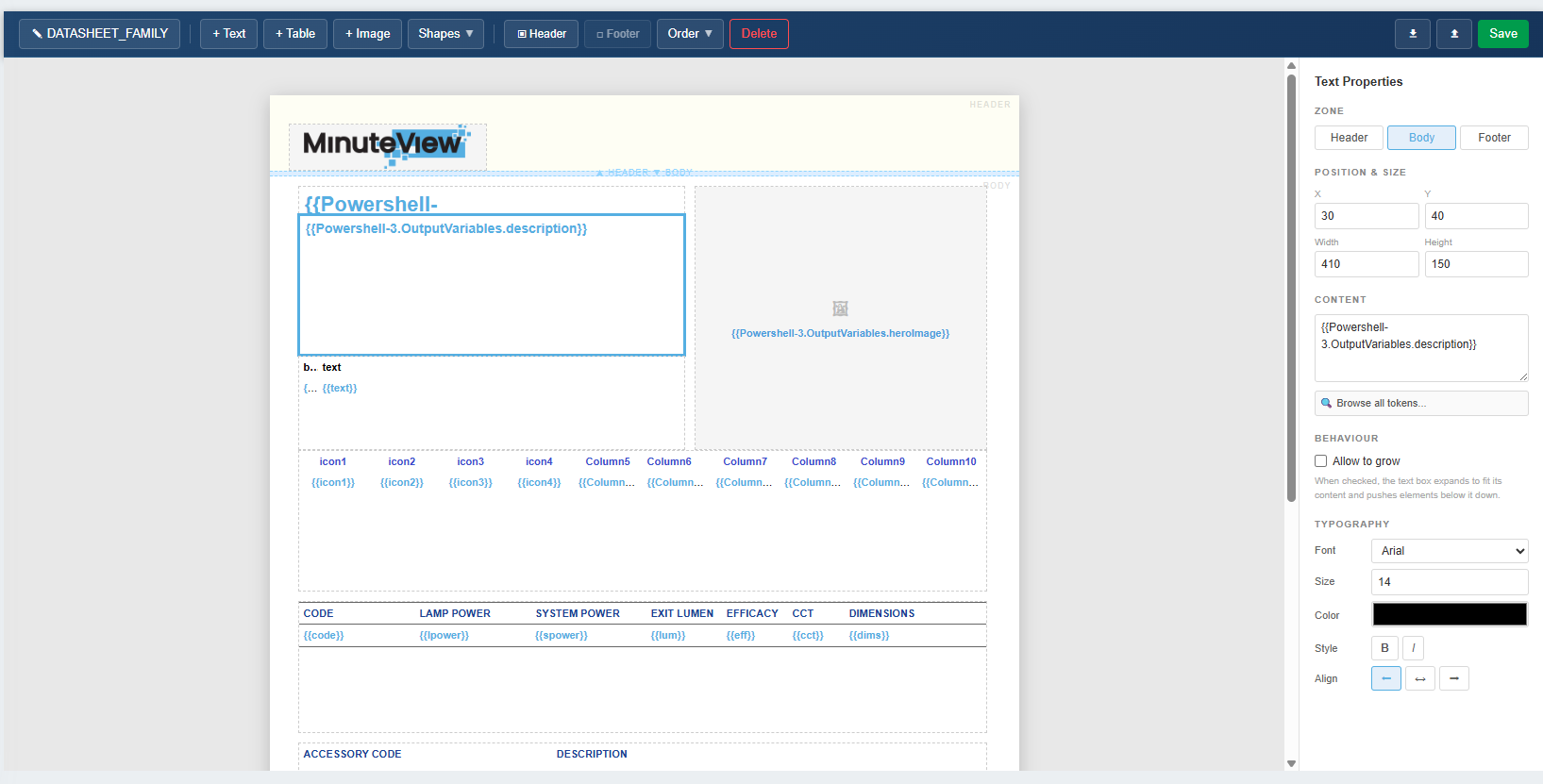Align text left
The image size is (1543, 784).
(x=1386, y=678)
